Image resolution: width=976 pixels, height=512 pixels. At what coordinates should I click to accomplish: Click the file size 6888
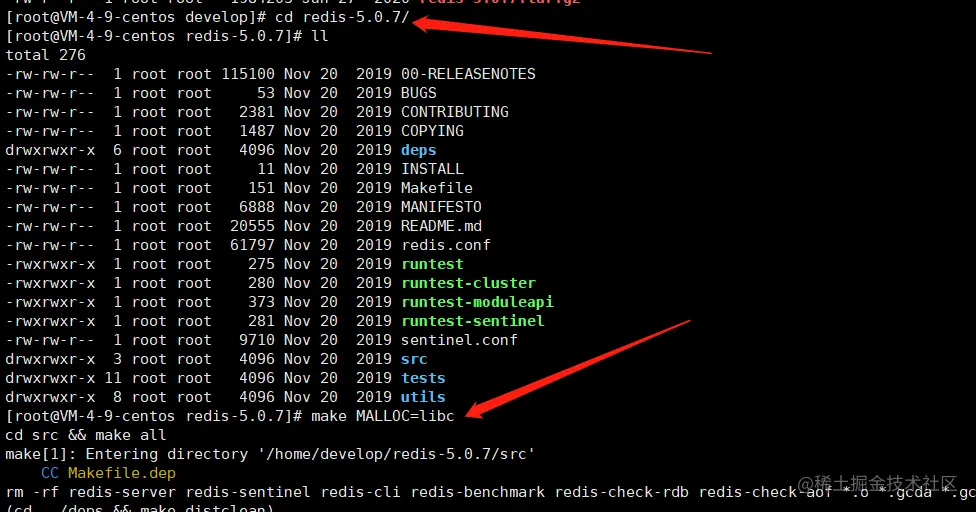click(x=257, y=207)
